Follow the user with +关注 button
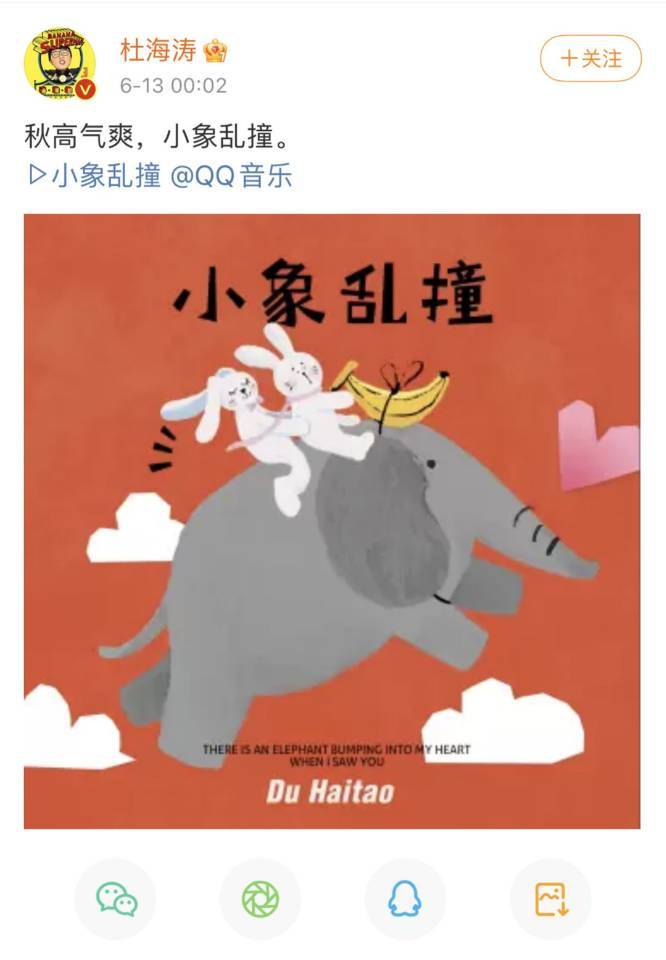The height and width of the screenshot is (960, 666). [x=591, y=58]
